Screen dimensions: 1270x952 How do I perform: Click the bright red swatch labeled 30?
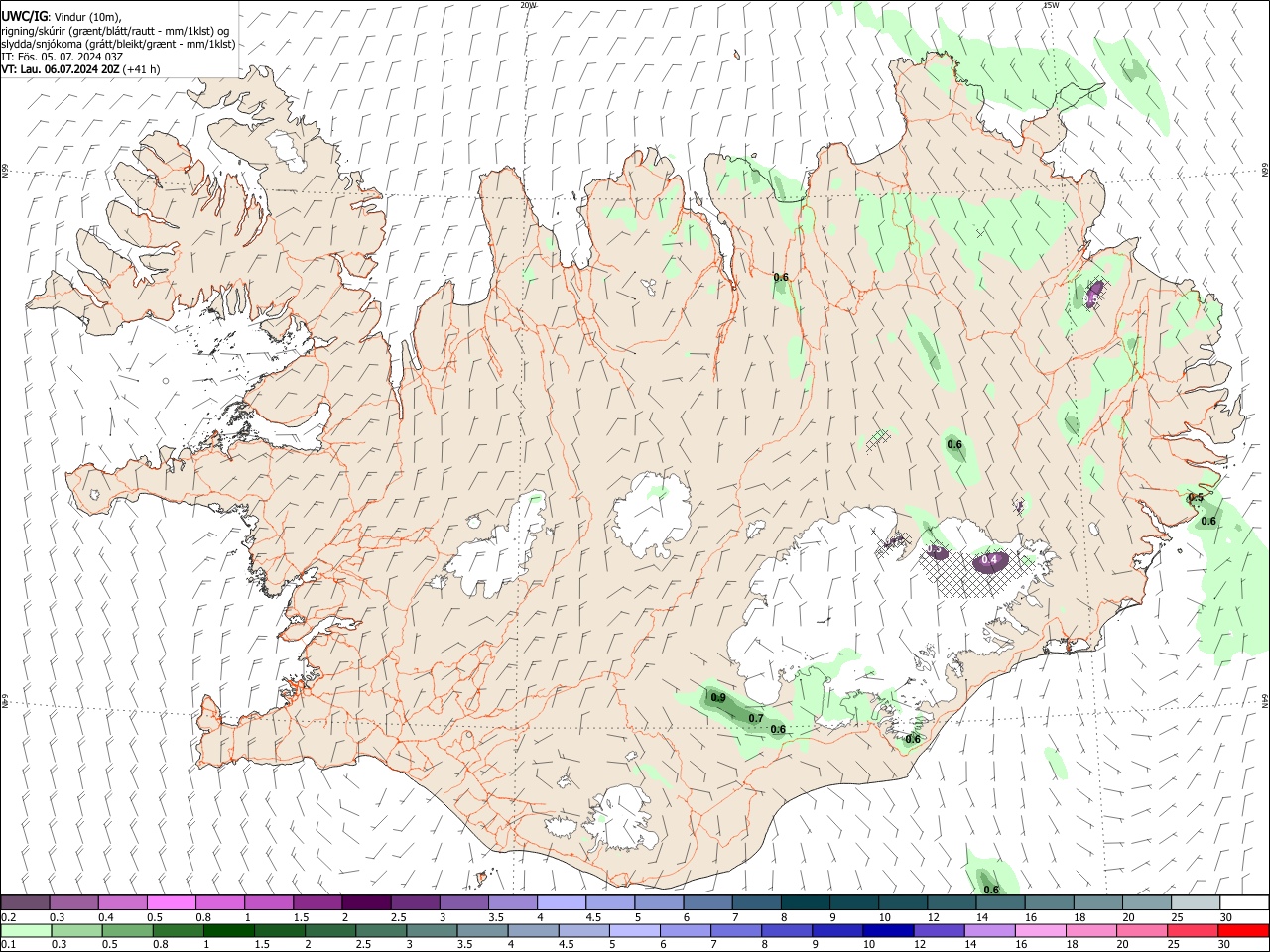(x=1243, y=931)
